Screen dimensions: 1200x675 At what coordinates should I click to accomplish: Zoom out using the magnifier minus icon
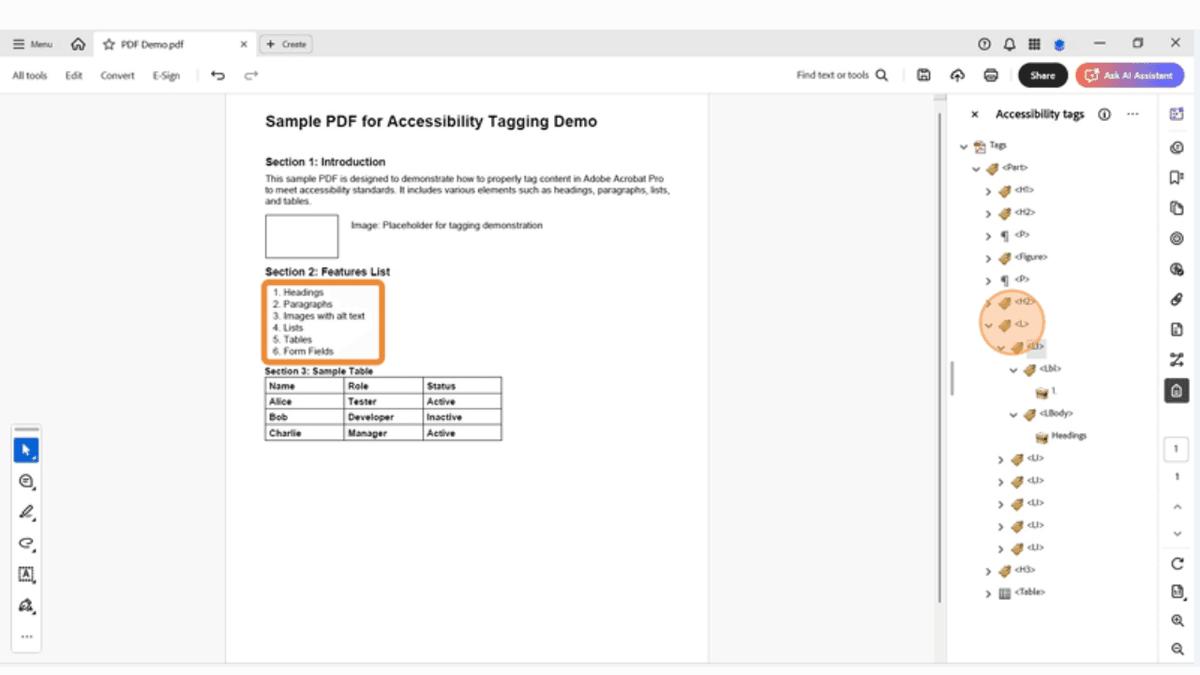(x=1176, y=650)
